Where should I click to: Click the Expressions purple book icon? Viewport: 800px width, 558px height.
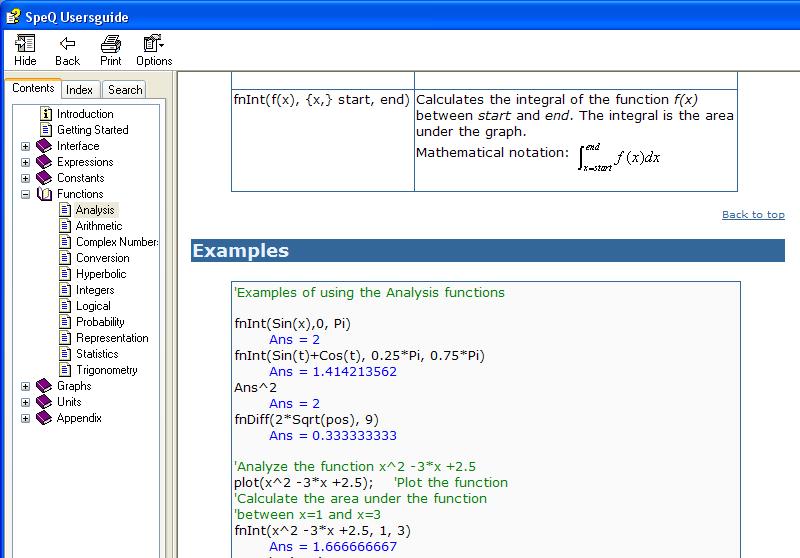pos(44,162)
